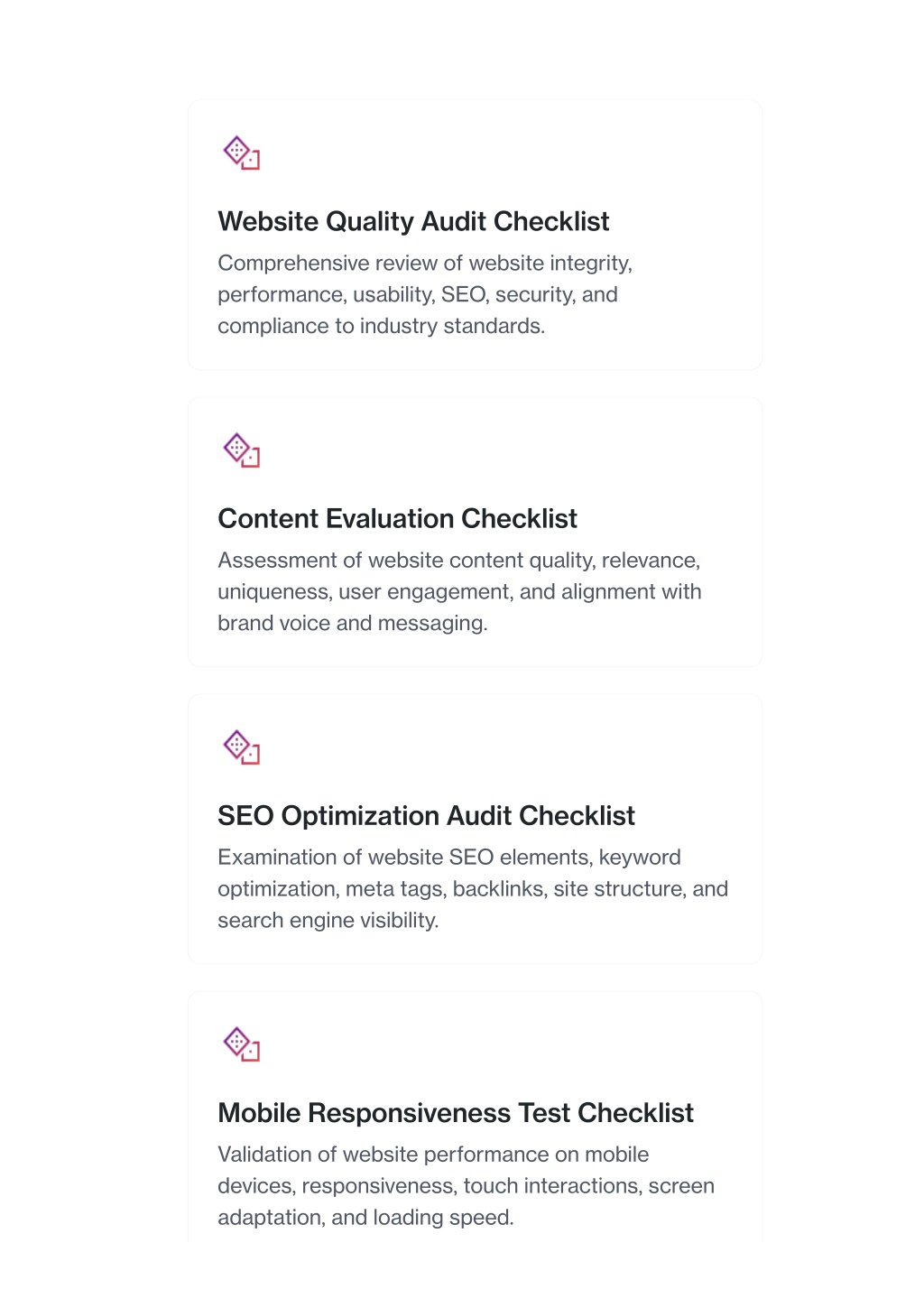Click the 'Comprehensive review of website integrity' line
The width and height of the screenshot is (924, 1308).
pyautogui.click(x=425, y=263)
